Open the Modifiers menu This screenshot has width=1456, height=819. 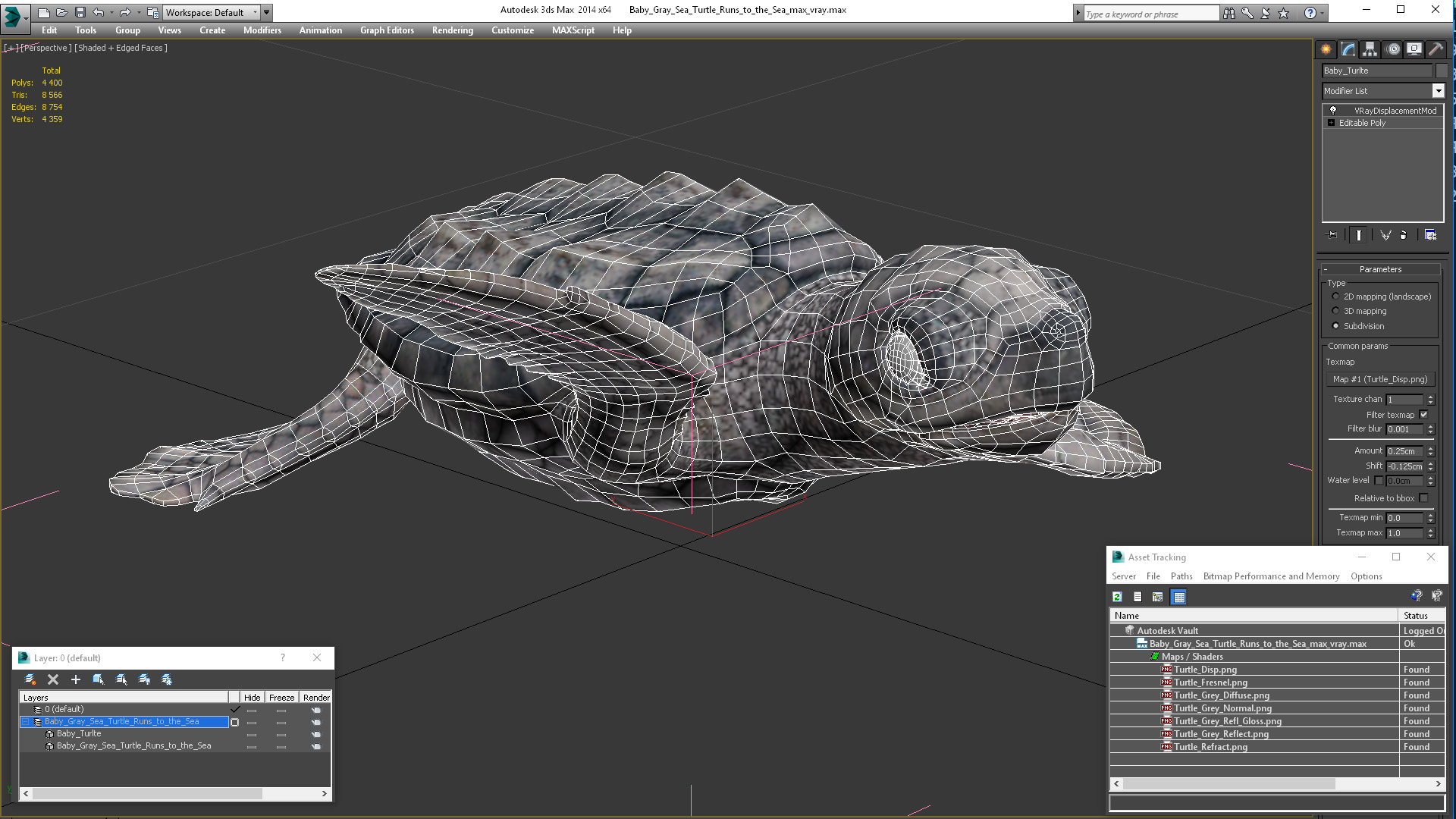point(262,30)
